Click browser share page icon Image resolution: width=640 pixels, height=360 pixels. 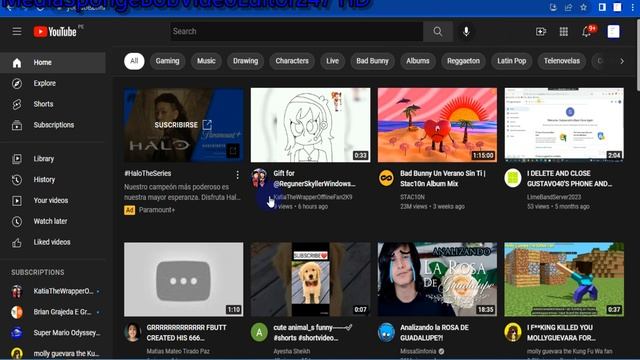click(x=568, y=7)
